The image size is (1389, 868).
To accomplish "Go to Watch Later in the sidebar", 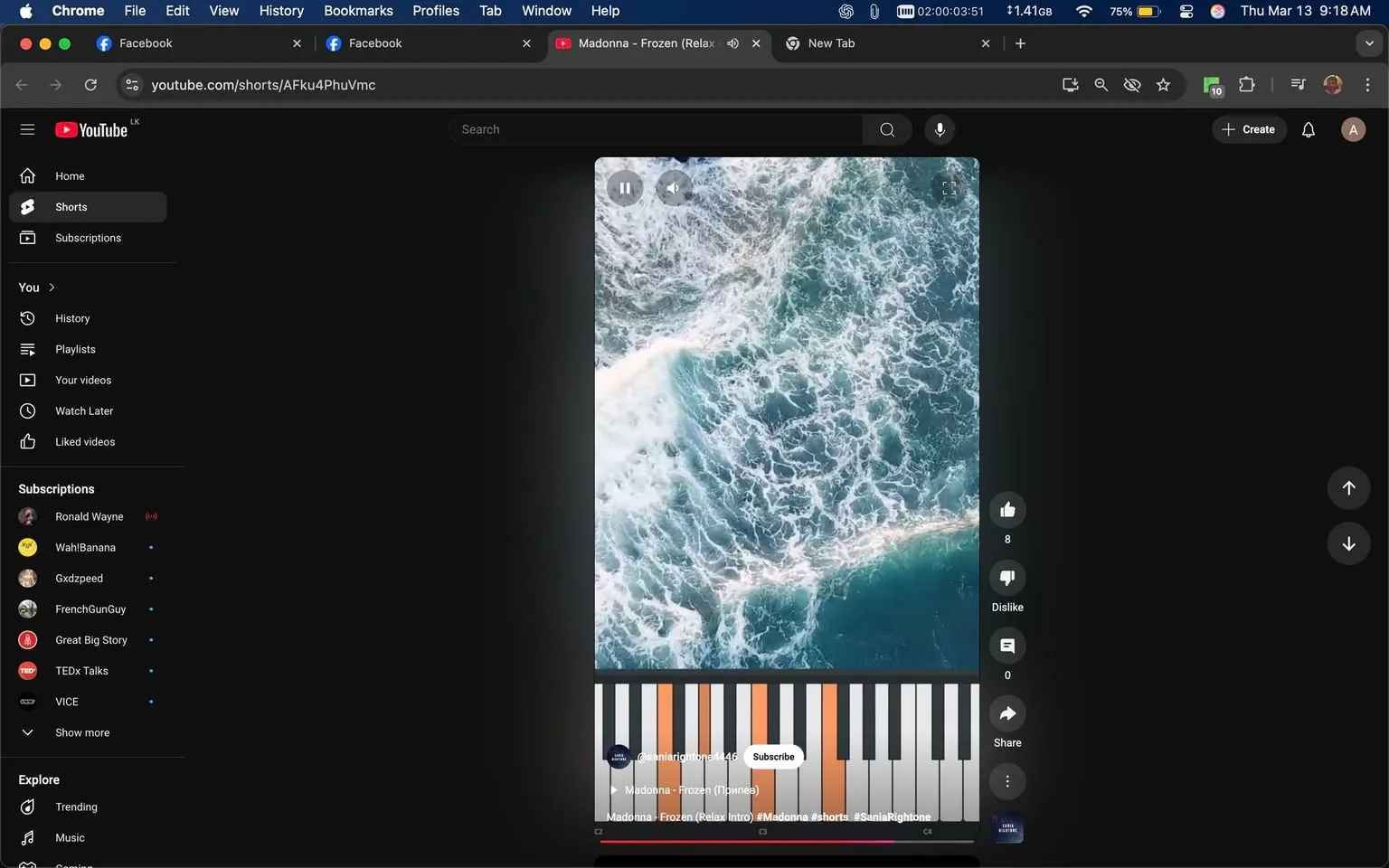I will click(84, 410).
